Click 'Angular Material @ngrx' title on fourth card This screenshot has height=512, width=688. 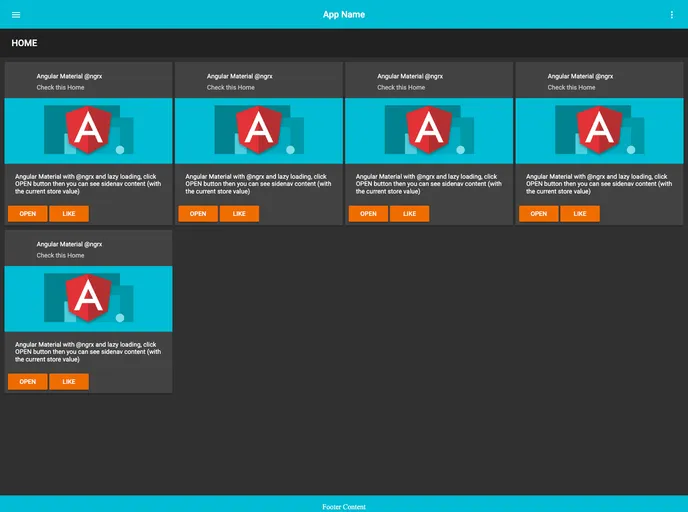580,76
